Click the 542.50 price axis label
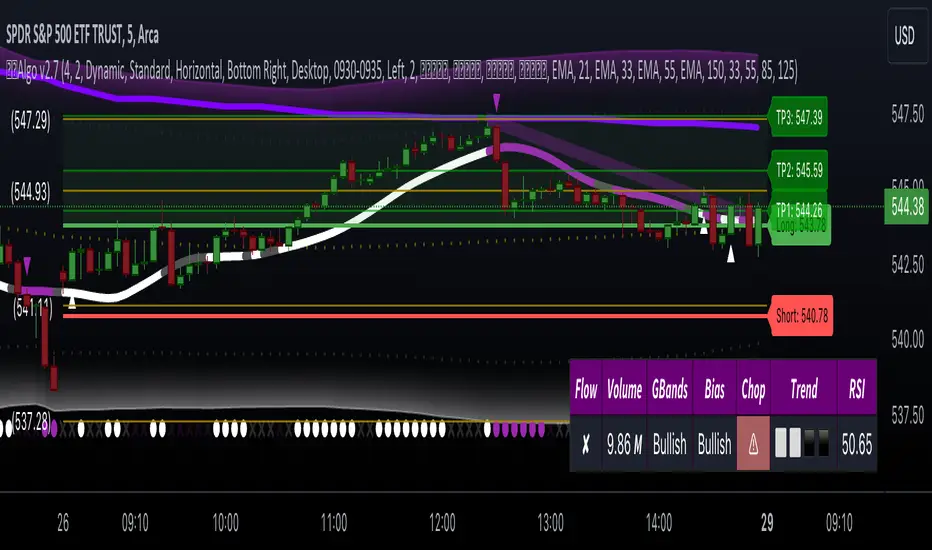The image size is (932, 550). pyautogui.click(x=908, y=265)
